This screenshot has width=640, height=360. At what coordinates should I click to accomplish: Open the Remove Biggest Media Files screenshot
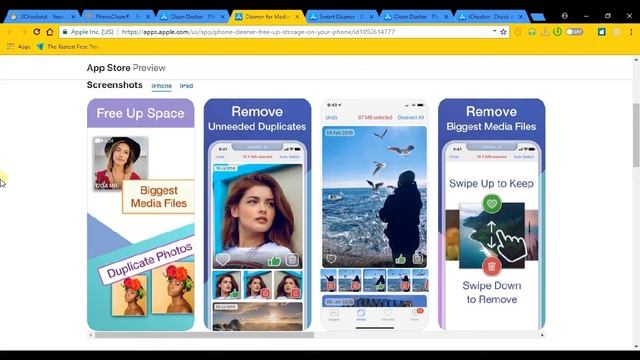point(491,214)
